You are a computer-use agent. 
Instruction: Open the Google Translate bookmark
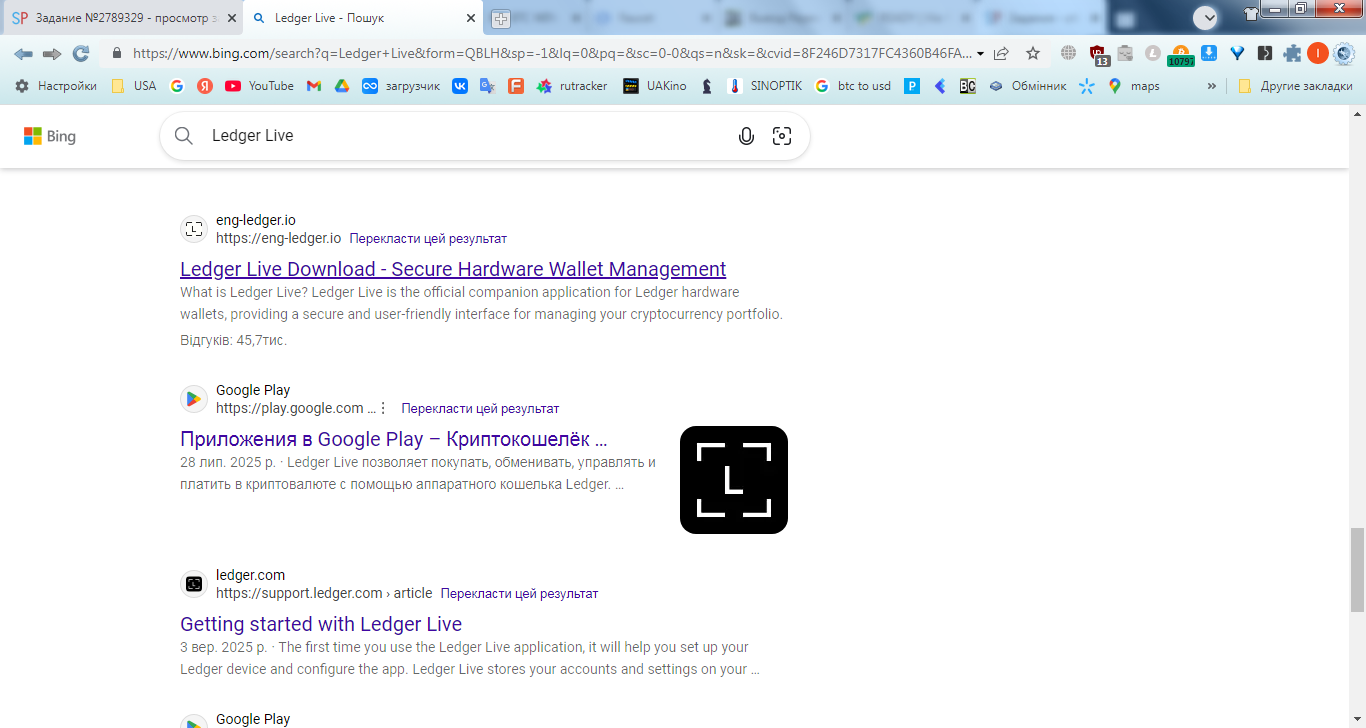[x=488, y=86]
